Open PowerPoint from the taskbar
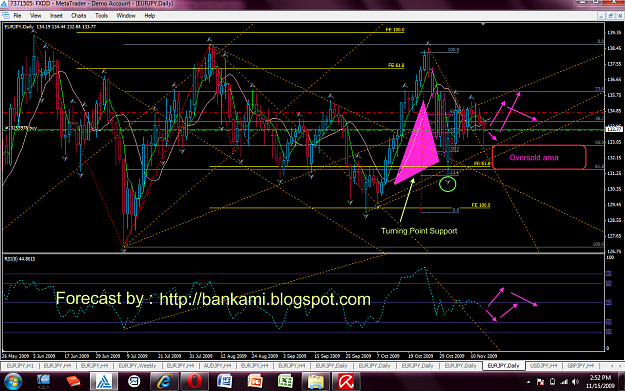Screen dimensions: 625x391 [255, 381]
